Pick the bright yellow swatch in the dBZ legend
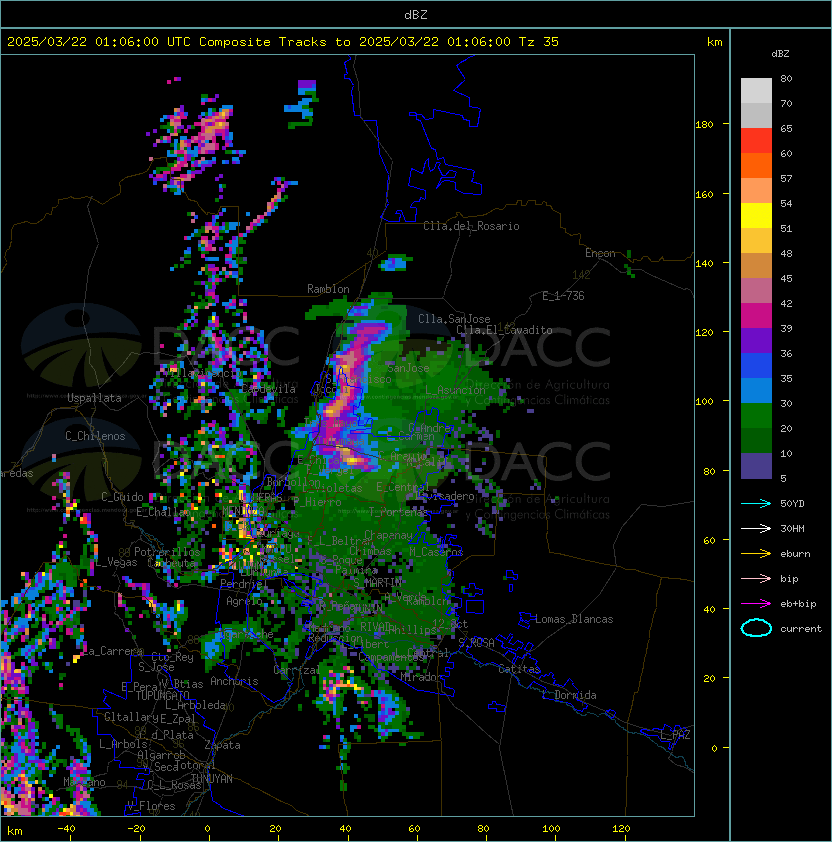The width and height of the screenshot is (832, 842). click(x=756, y=215)
